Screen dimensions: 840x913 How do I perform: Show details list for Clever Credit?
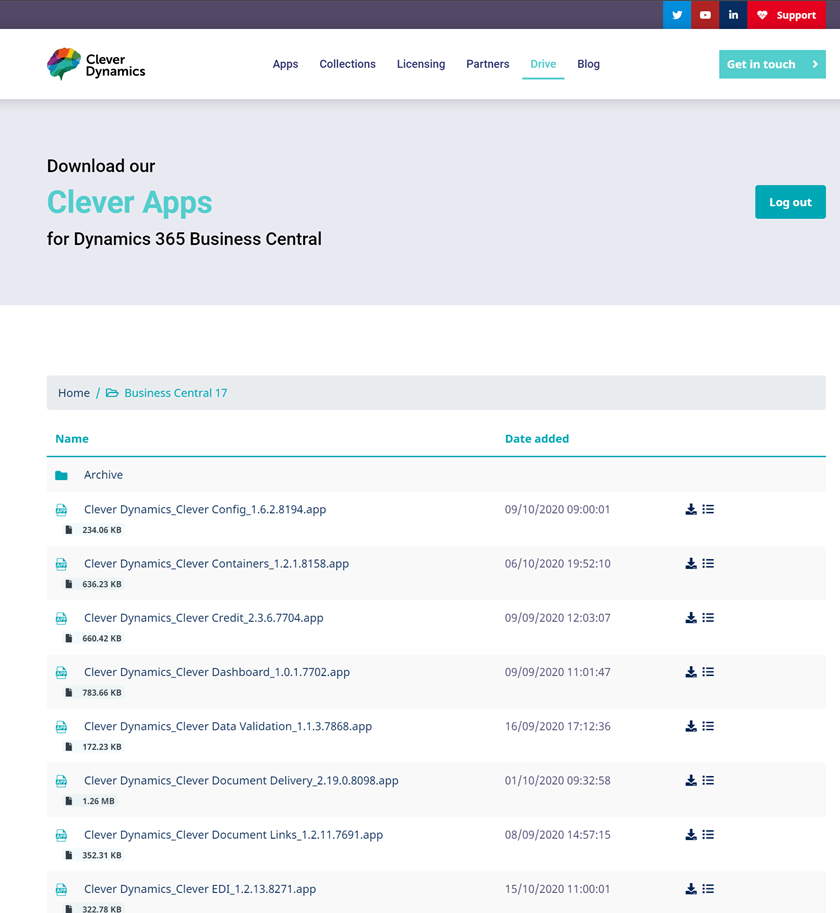[x=708, y=618]
